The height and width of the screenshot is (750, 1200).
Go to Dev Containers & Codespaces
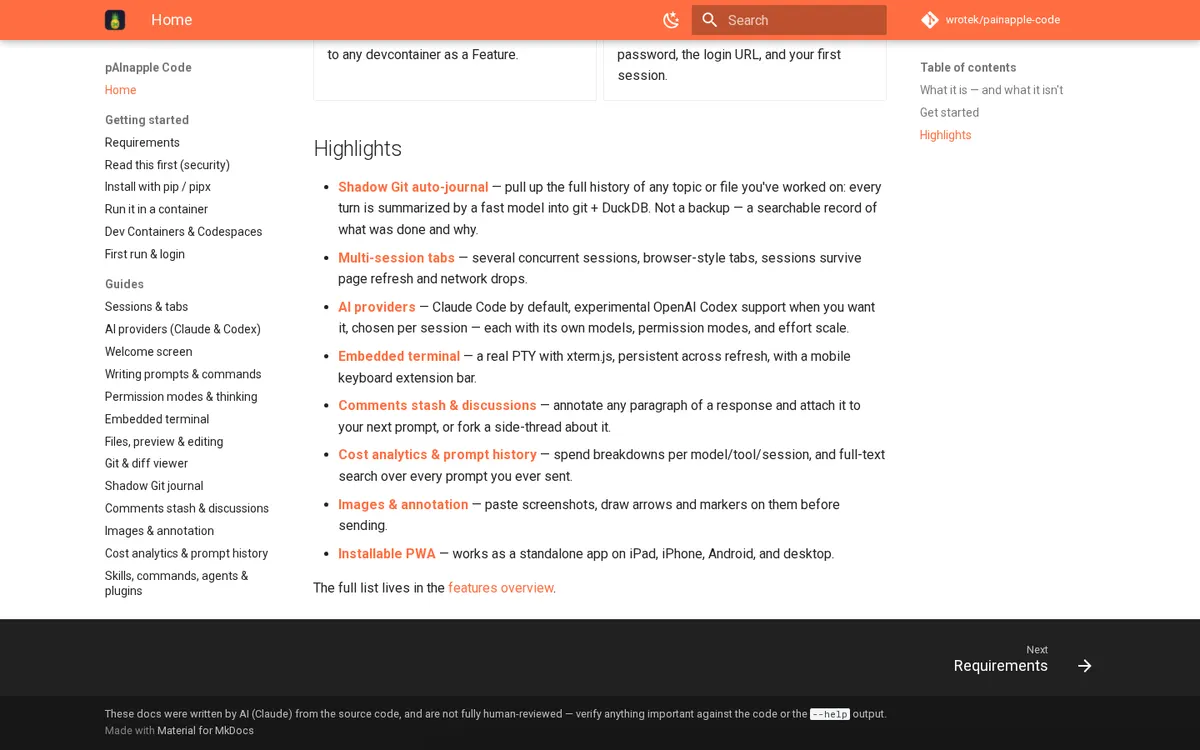183,232
